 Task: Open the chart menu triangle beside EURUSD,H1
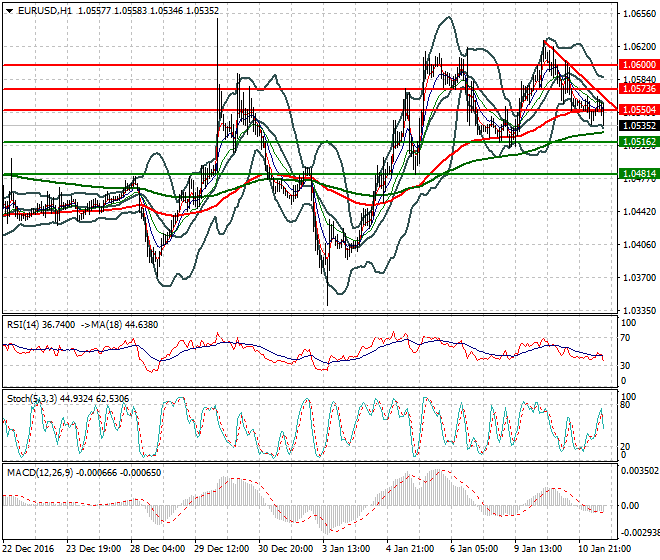(x=10, y=11)
